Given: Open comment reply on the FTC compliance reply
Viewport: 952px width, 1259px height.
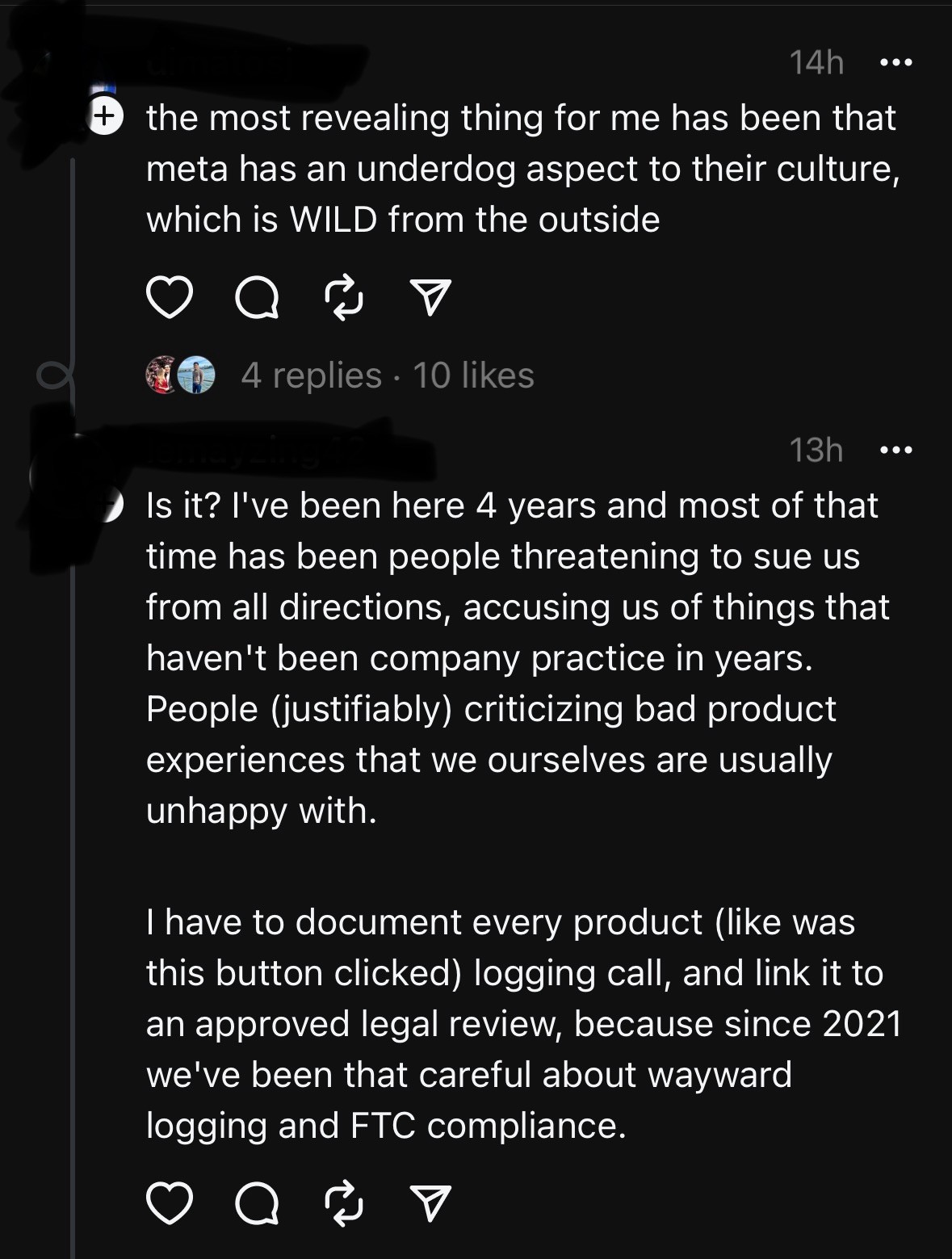Looking at the screenshot, I should [x=257, y=1203].
